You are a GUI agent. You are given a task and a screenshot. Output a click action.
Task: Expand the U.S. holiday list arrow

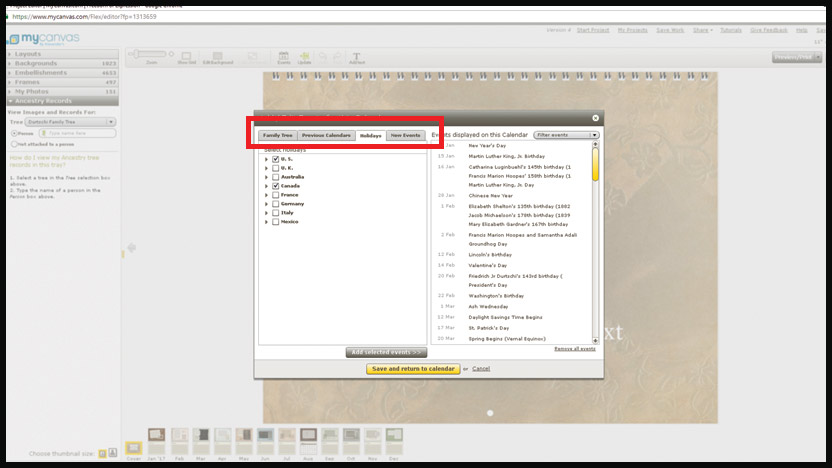coord(266,159)
